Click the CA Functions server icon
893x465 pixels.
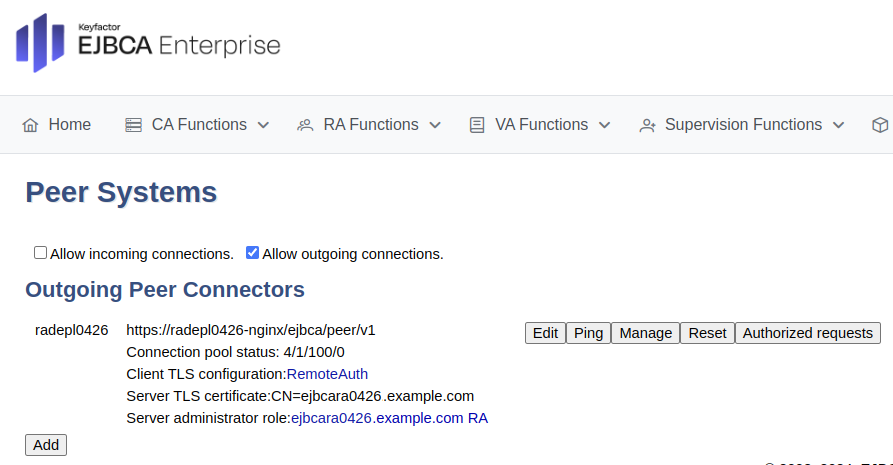coord(133,125)
